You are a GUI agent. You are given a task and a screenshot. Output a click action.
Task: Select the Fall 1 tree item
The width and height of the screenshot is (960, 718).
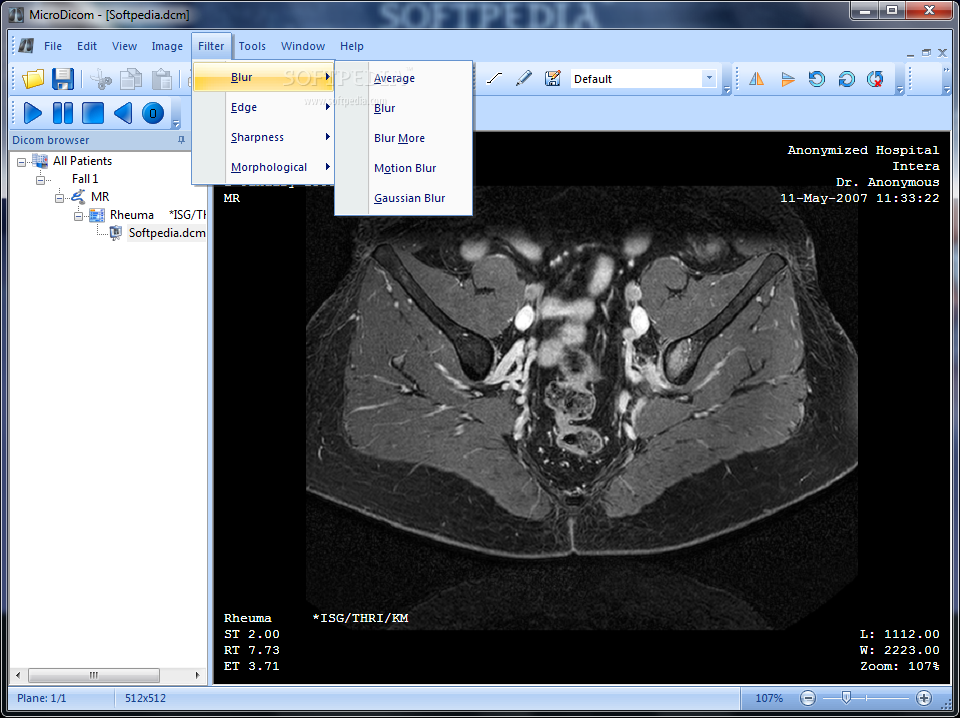coord(85,179)
